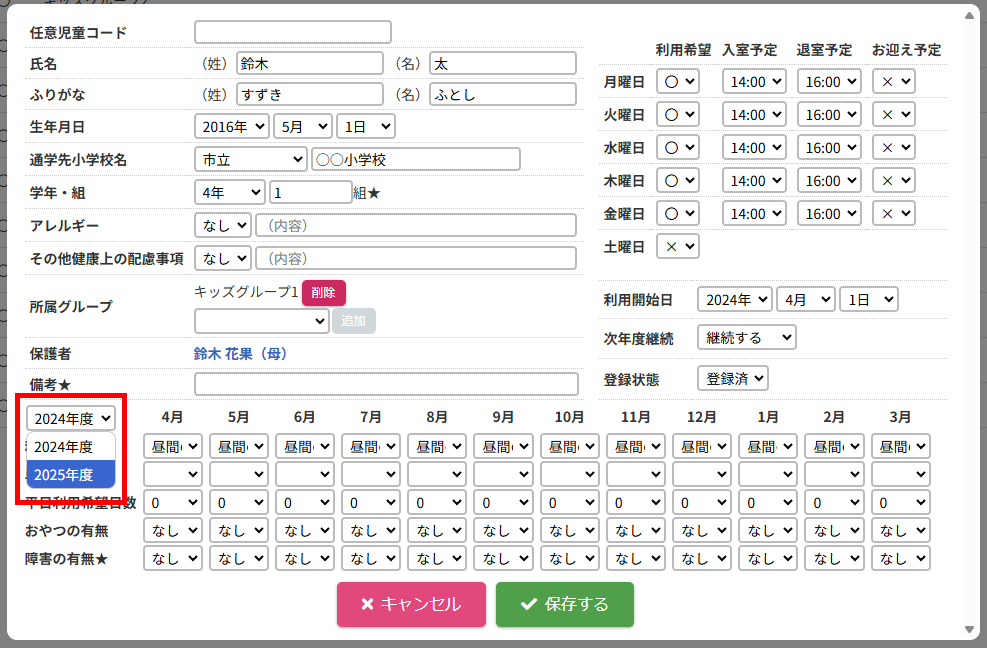
Task: Click the scrollbar down arrow at right edge
Action: click(968, 629)
